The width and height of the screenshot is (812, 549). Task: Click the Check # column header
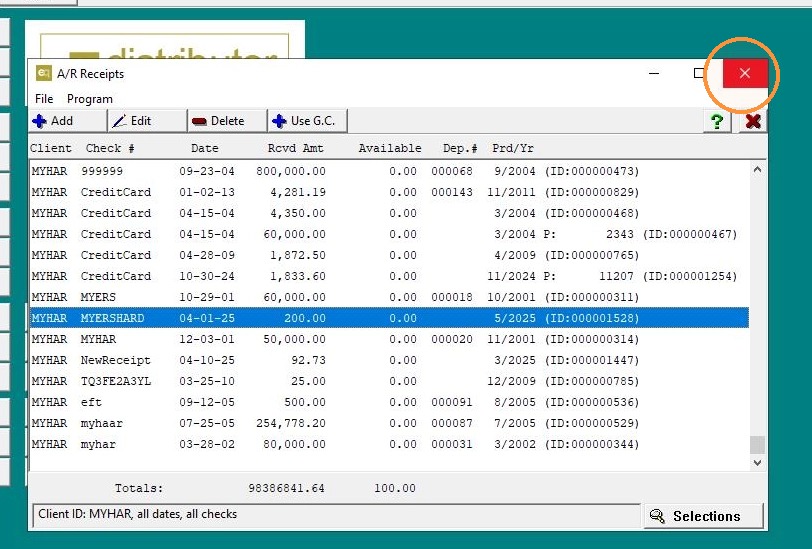coord(110,148)
